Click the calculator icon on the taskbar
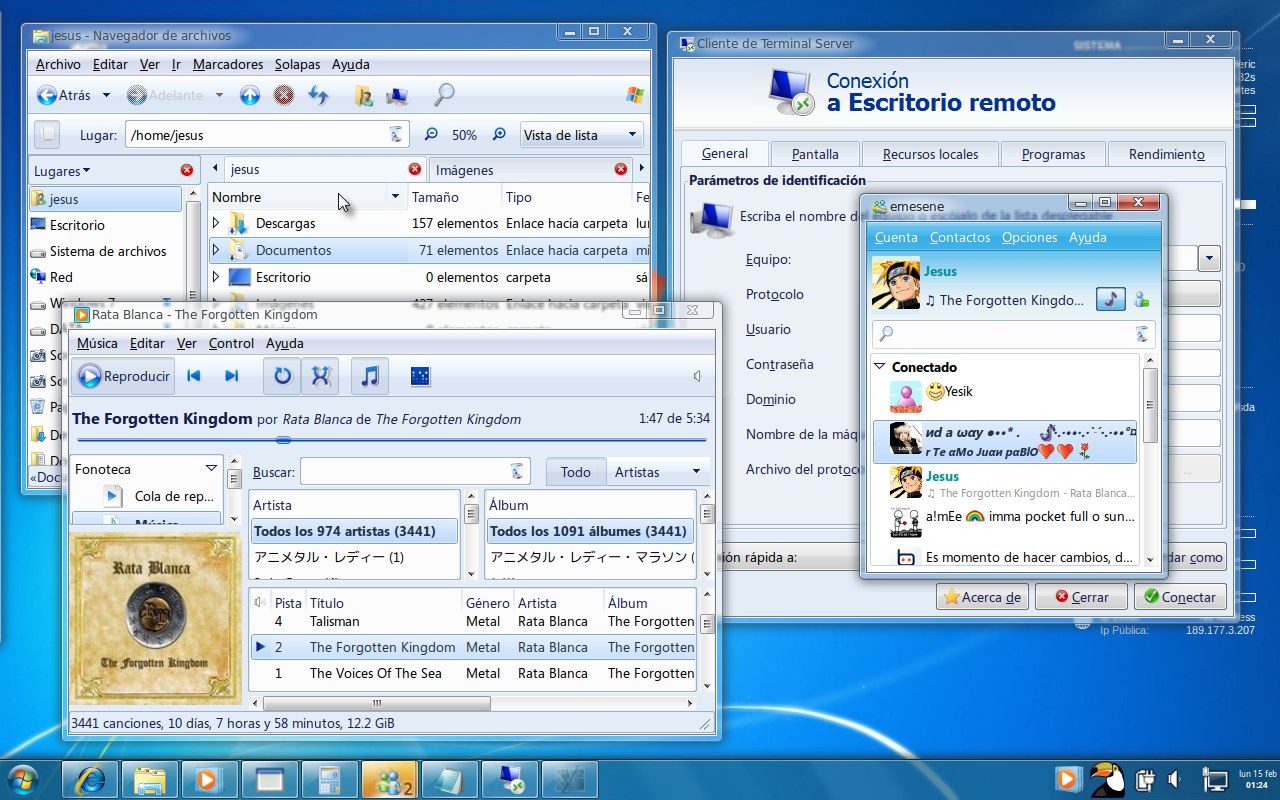 pos(330,780)
